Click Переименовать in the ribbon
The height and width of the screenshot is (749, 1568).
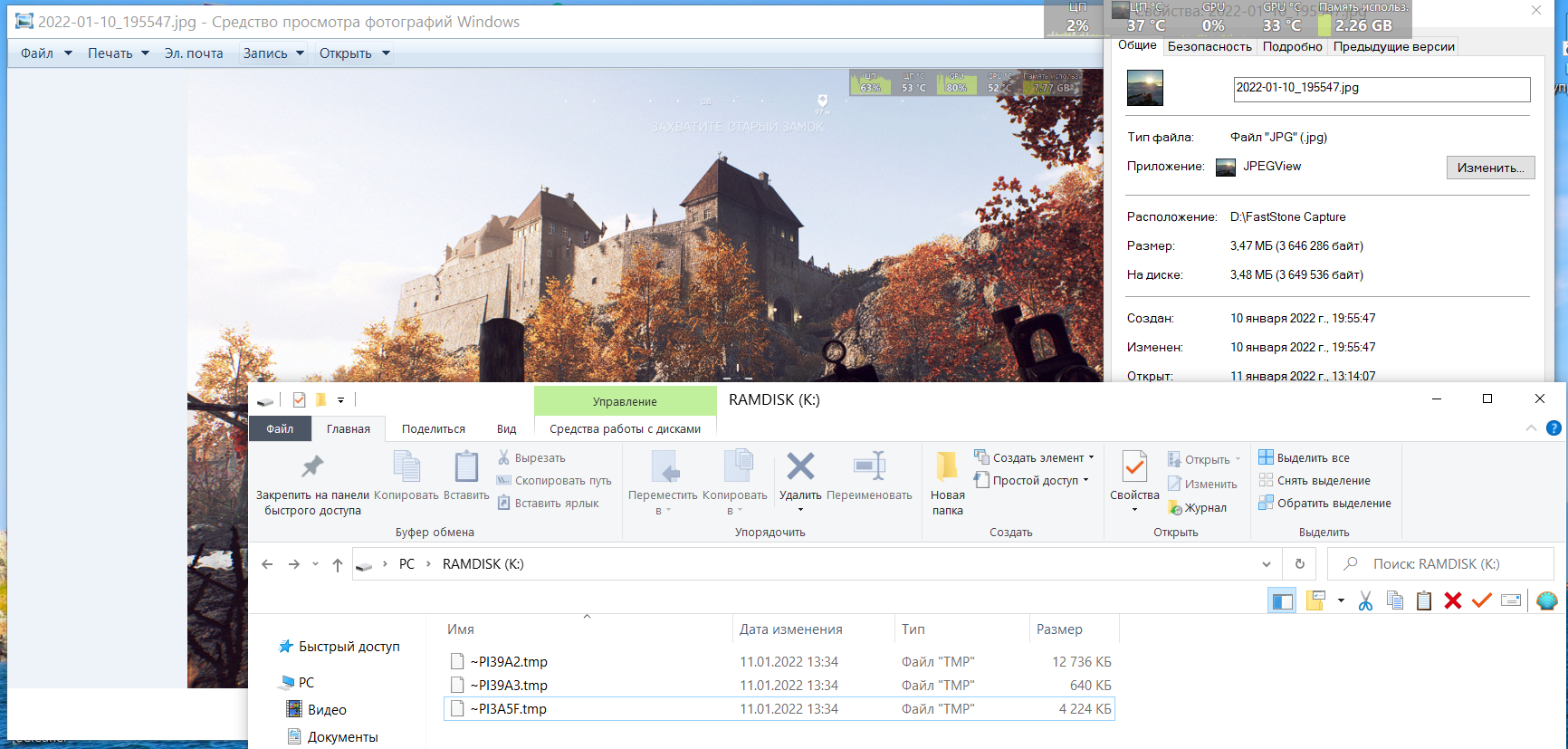tap(869, 476)
